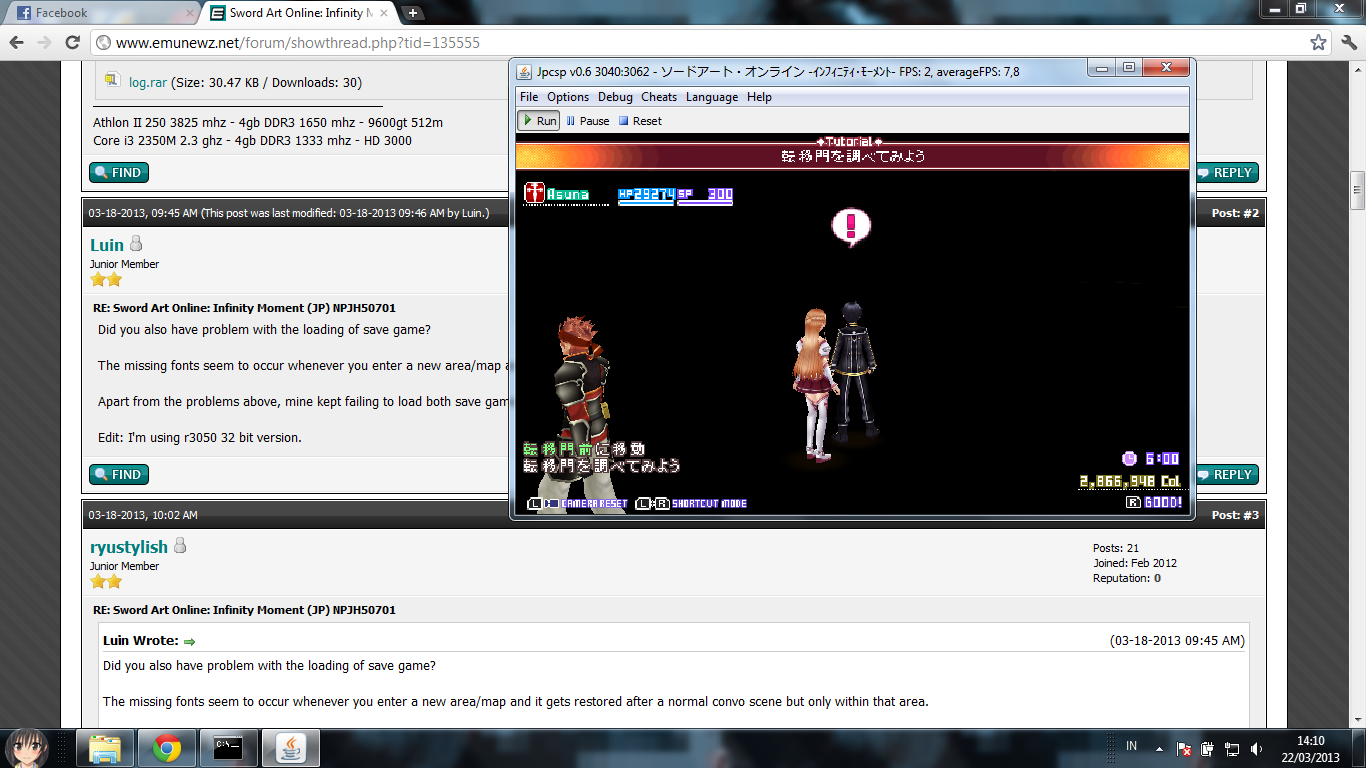
Task: Click the Run button in Jpcsp toolbar
Action: click(x=539, y=121)
